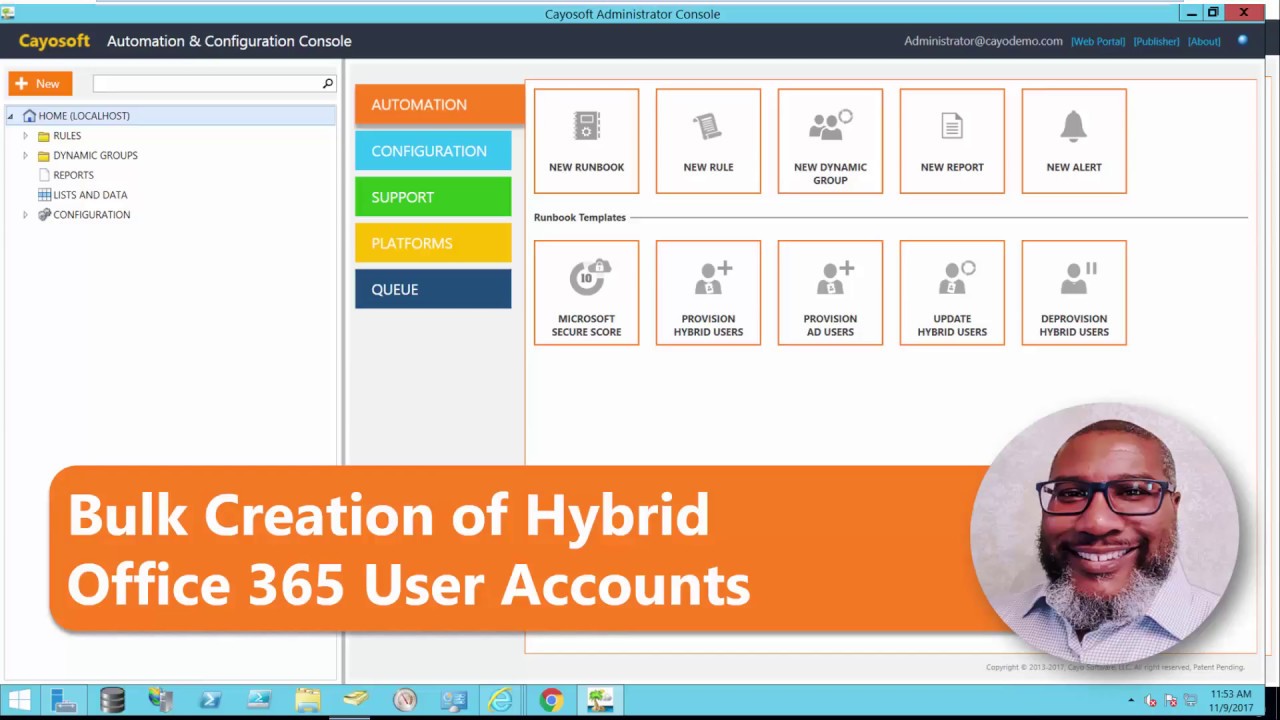Viewport: 1280px width, 720px height.
Task: Expand the Dynamic Groups tree node
Action: point(25,156)
